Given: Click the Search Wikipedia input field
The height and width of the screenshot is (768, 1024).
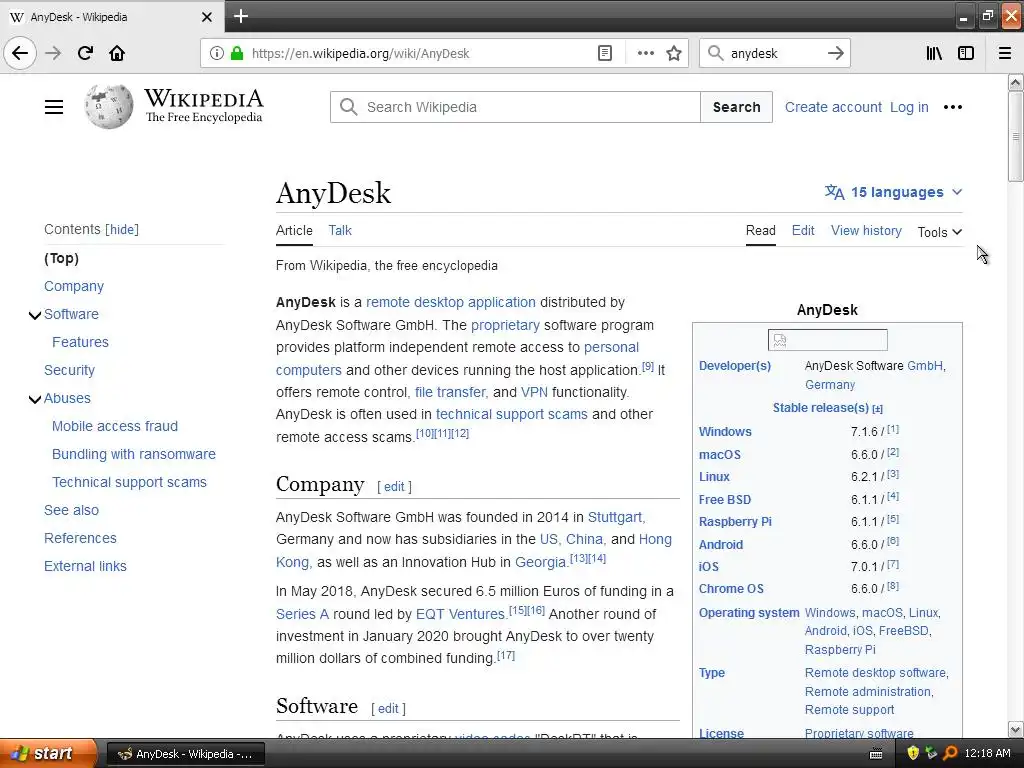Looking at the screenshot, I should tap(515, 107).
